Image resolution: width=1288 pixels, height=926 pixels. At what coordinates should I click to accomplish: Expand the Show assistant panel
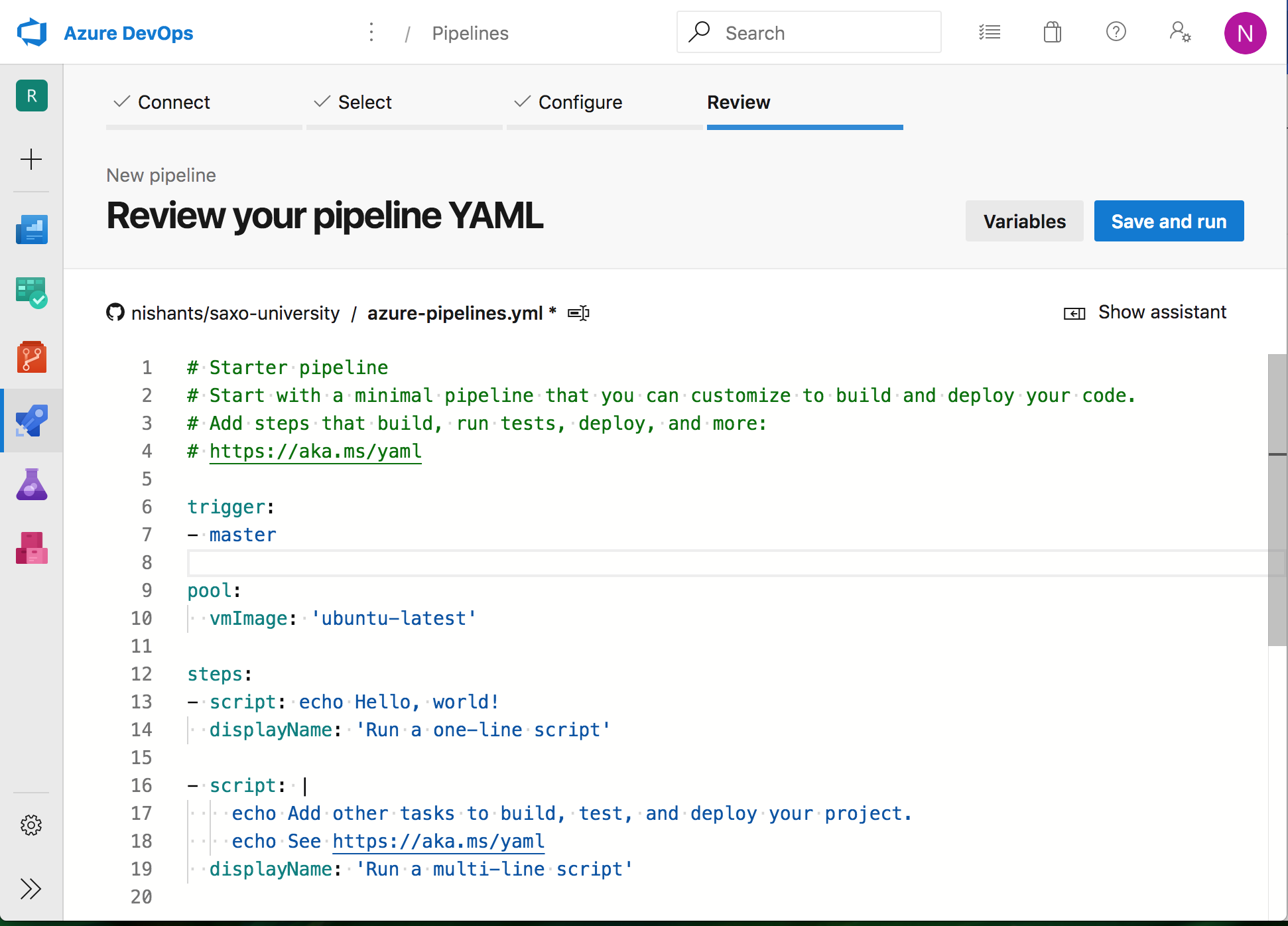point(1145,312)
